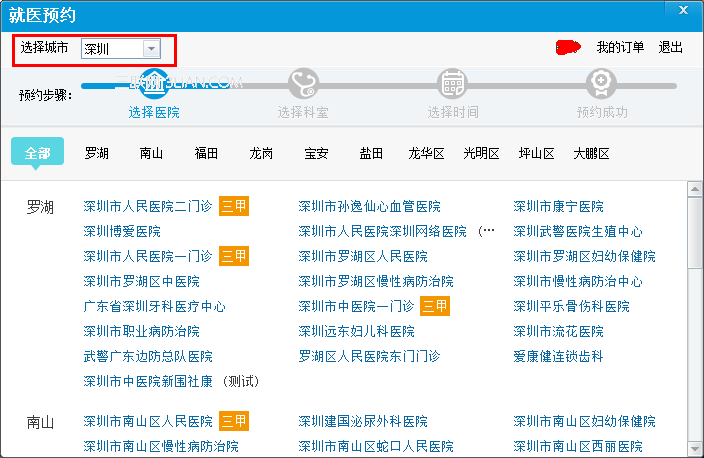Close the 就医预约 window
Screen dimensions: 704x458
click(x=683, y=10)
